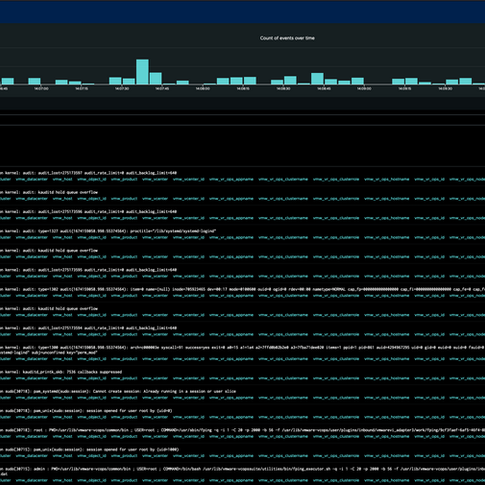Screen dimensions: 485x485
Task: Click vmw_host under the audit_lost=275173597 event
Action: pyautogui.click(x=62, y=179)
